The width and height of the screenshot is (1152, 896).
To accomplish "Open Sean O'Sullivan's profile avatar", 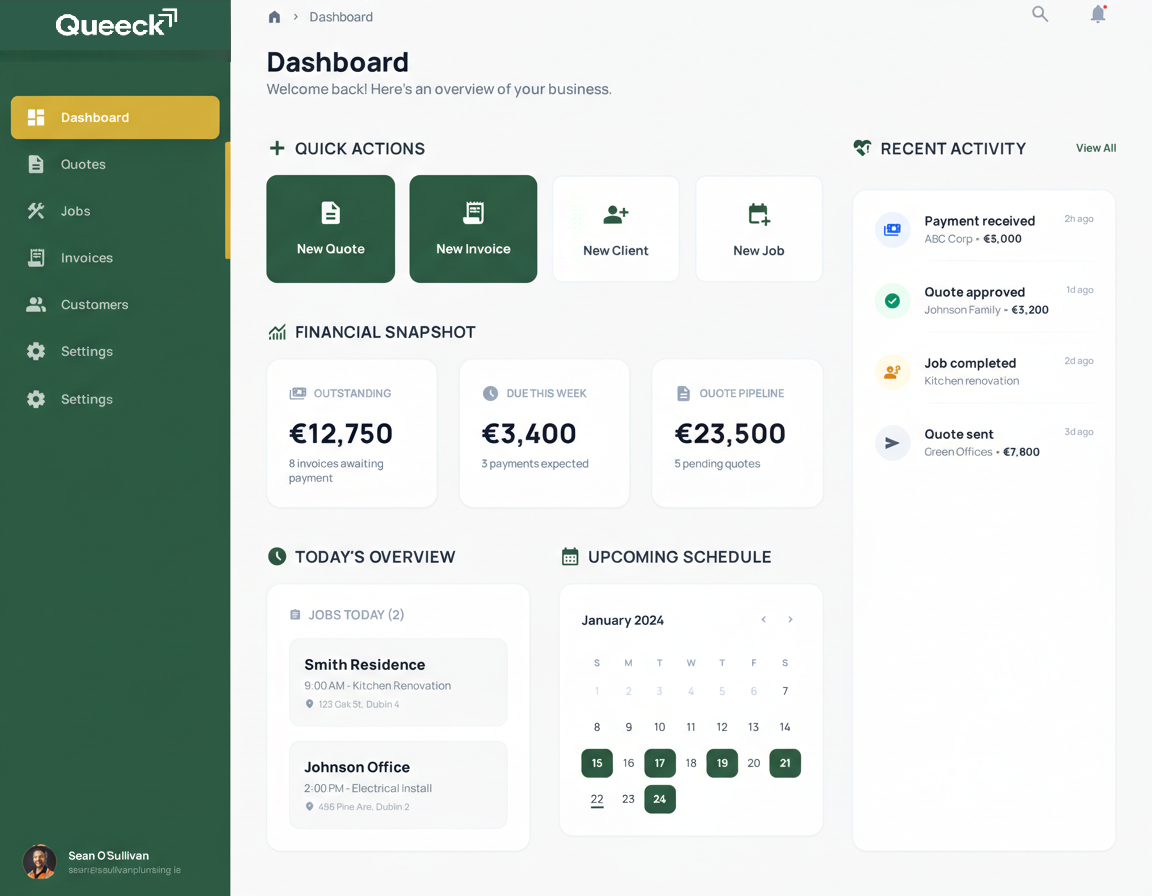I will (39, 862).
